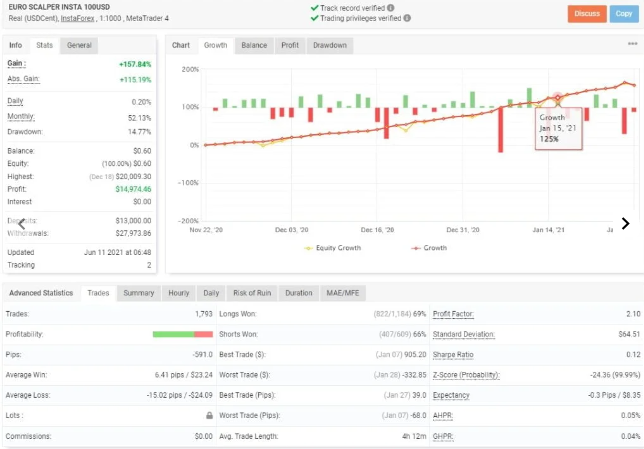This screenshot has width=644, height=449.
Task: Click the Track record verified checkmark
Action: [314, 8]
